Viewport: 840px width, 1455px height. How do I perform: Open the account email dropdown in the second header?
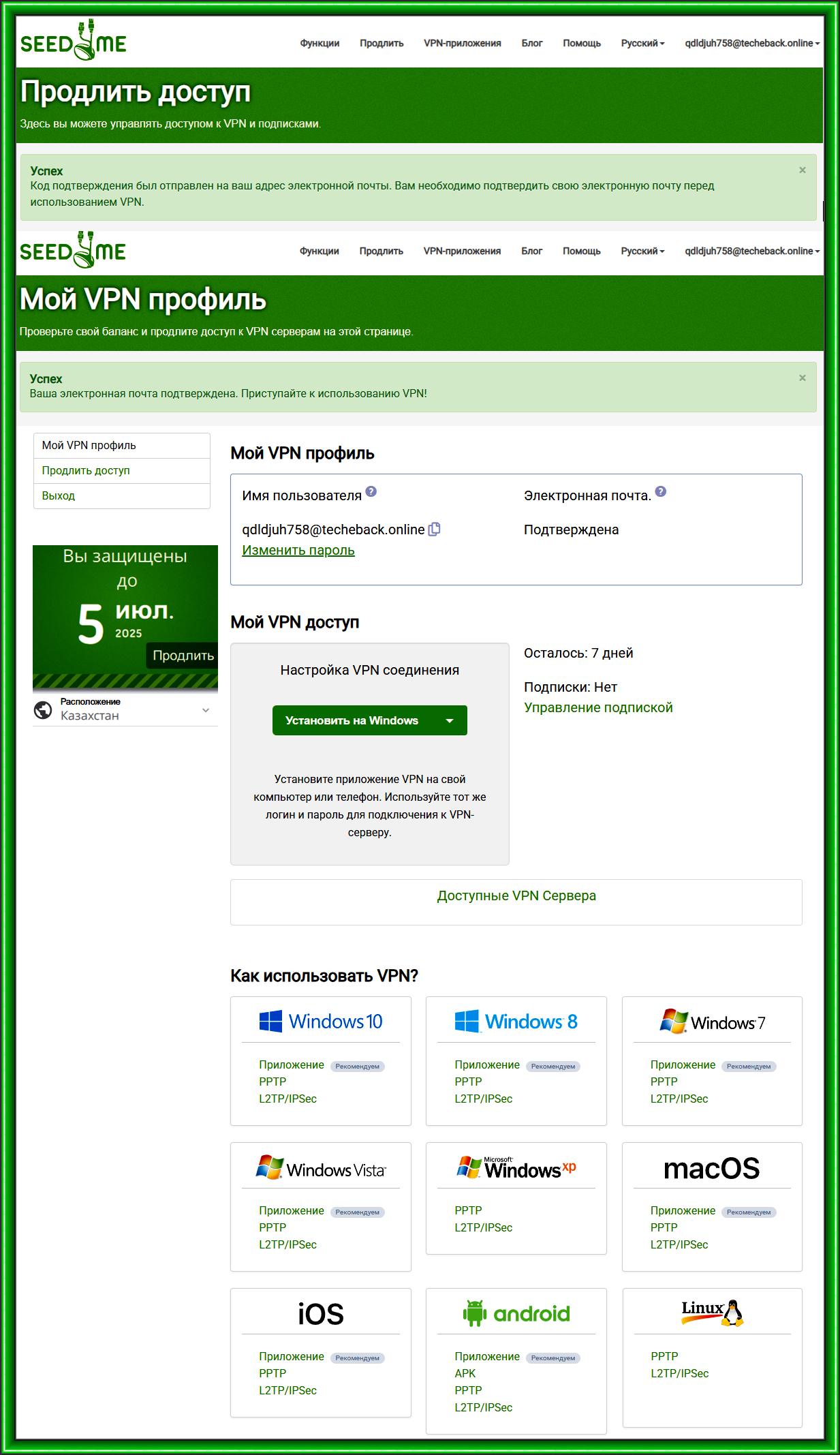[x=752, y=251]
